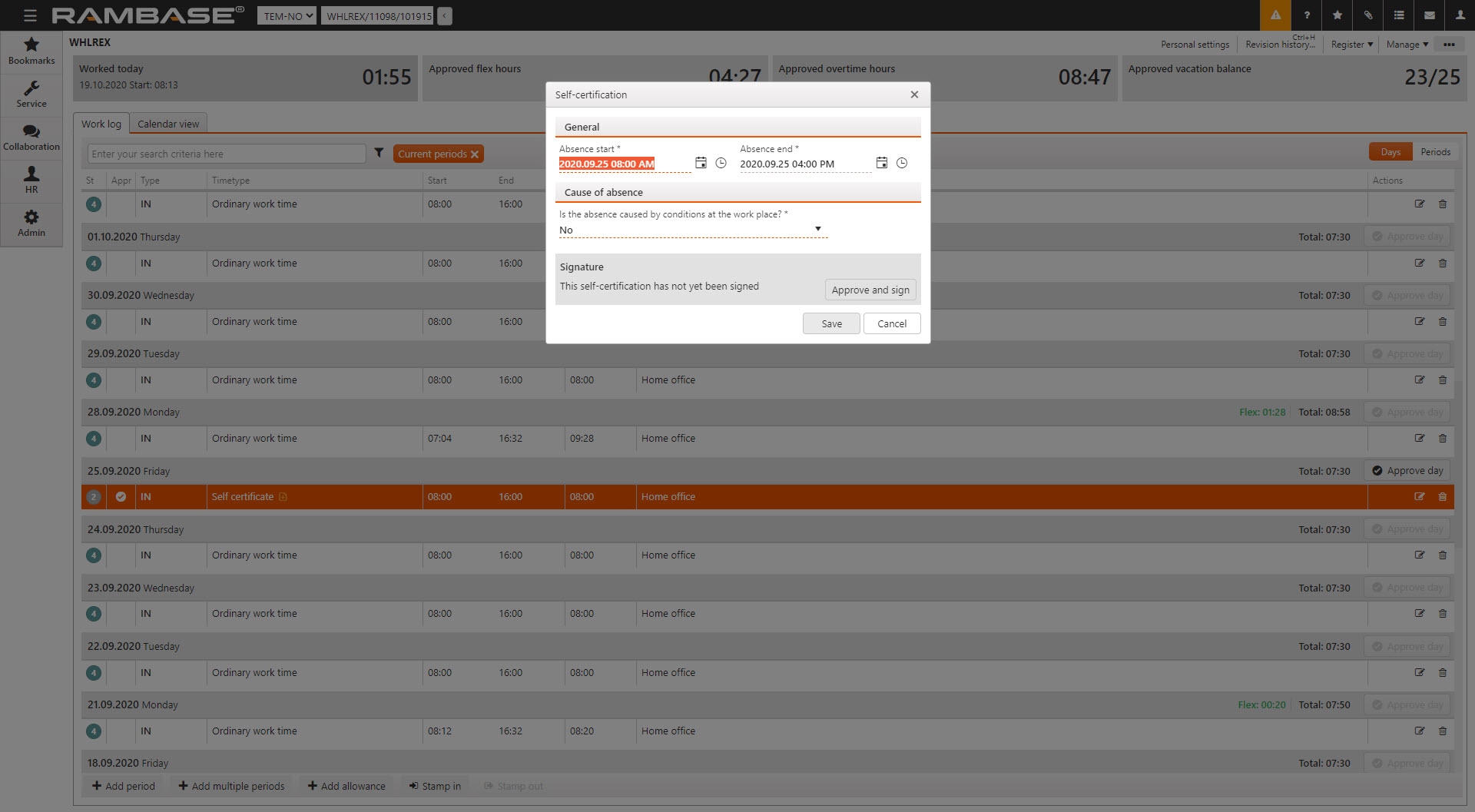The height and width of the screenshot is (812, 1475).
Task: Switch the view toggle to Periods
Action: click(x=1435, y=152)
